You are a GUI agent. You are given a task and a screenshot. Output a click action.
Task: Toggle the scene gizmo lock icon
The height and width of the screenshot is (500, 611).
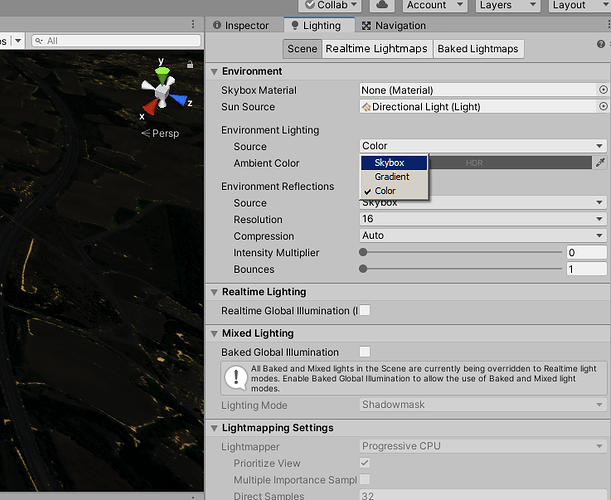point(190,64)
